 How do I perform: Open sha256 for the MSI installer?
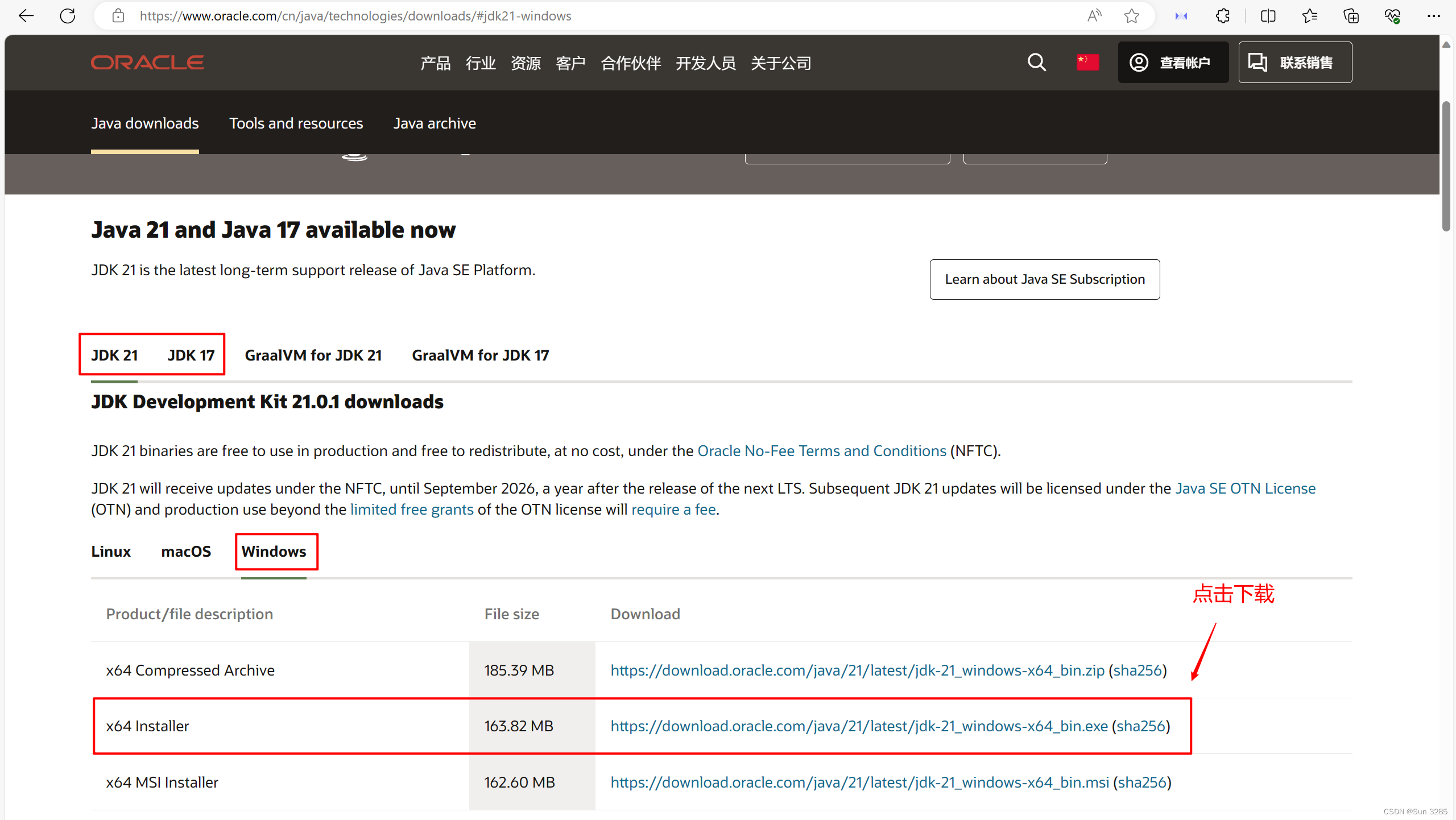(1142, 782)
